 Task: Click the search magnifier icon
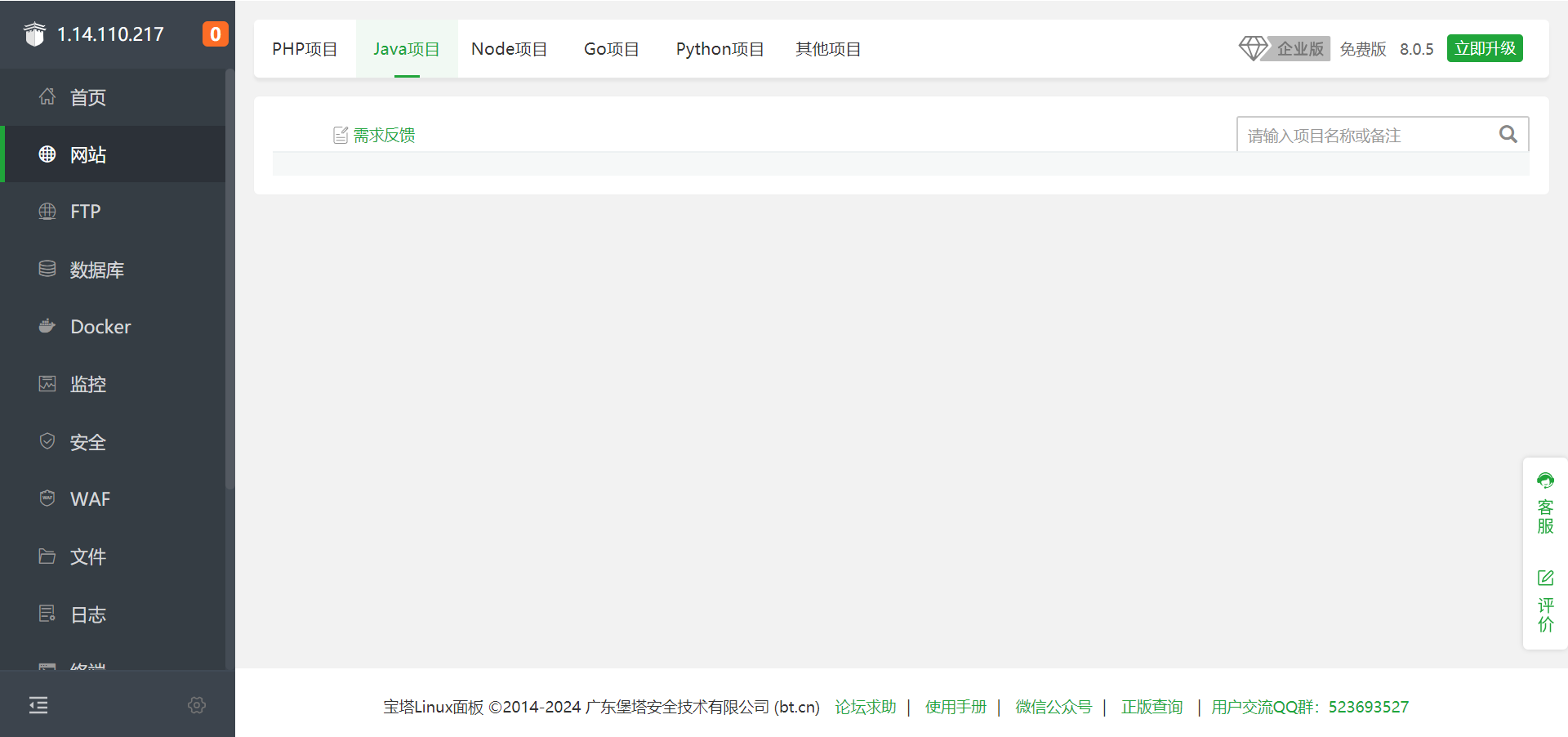(x=1508, y=134)
